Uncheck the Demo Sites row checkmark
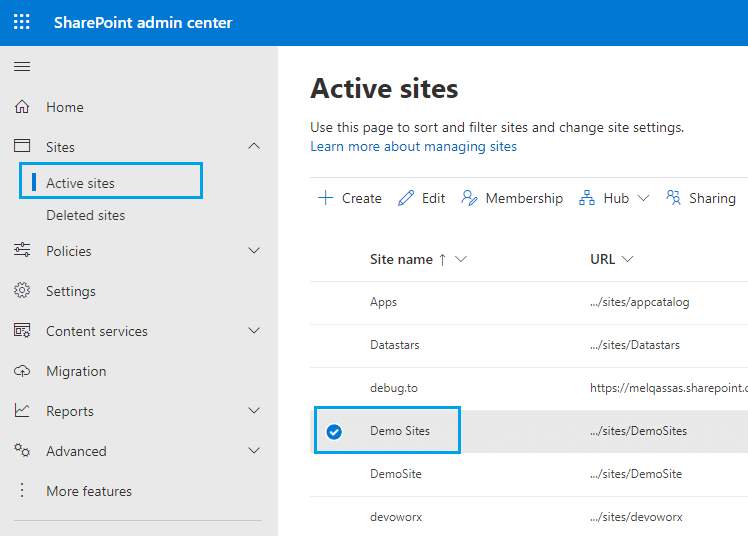 coord(334,431)
